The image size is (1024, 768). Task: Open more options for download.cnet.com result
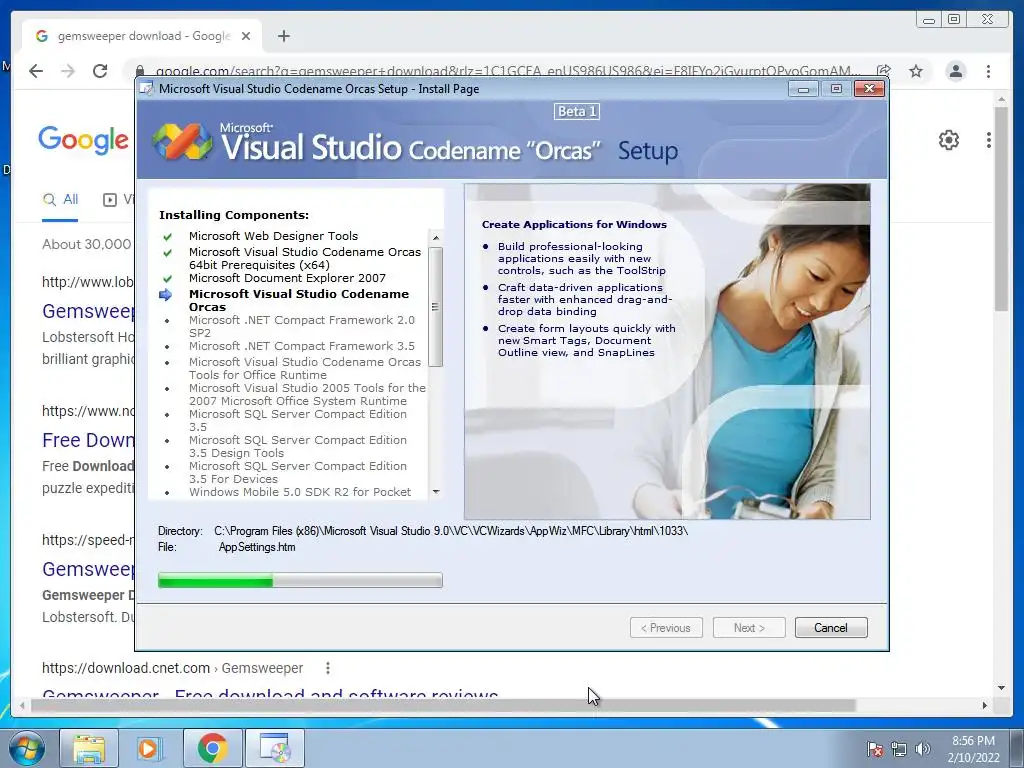(x=328, y=668)
